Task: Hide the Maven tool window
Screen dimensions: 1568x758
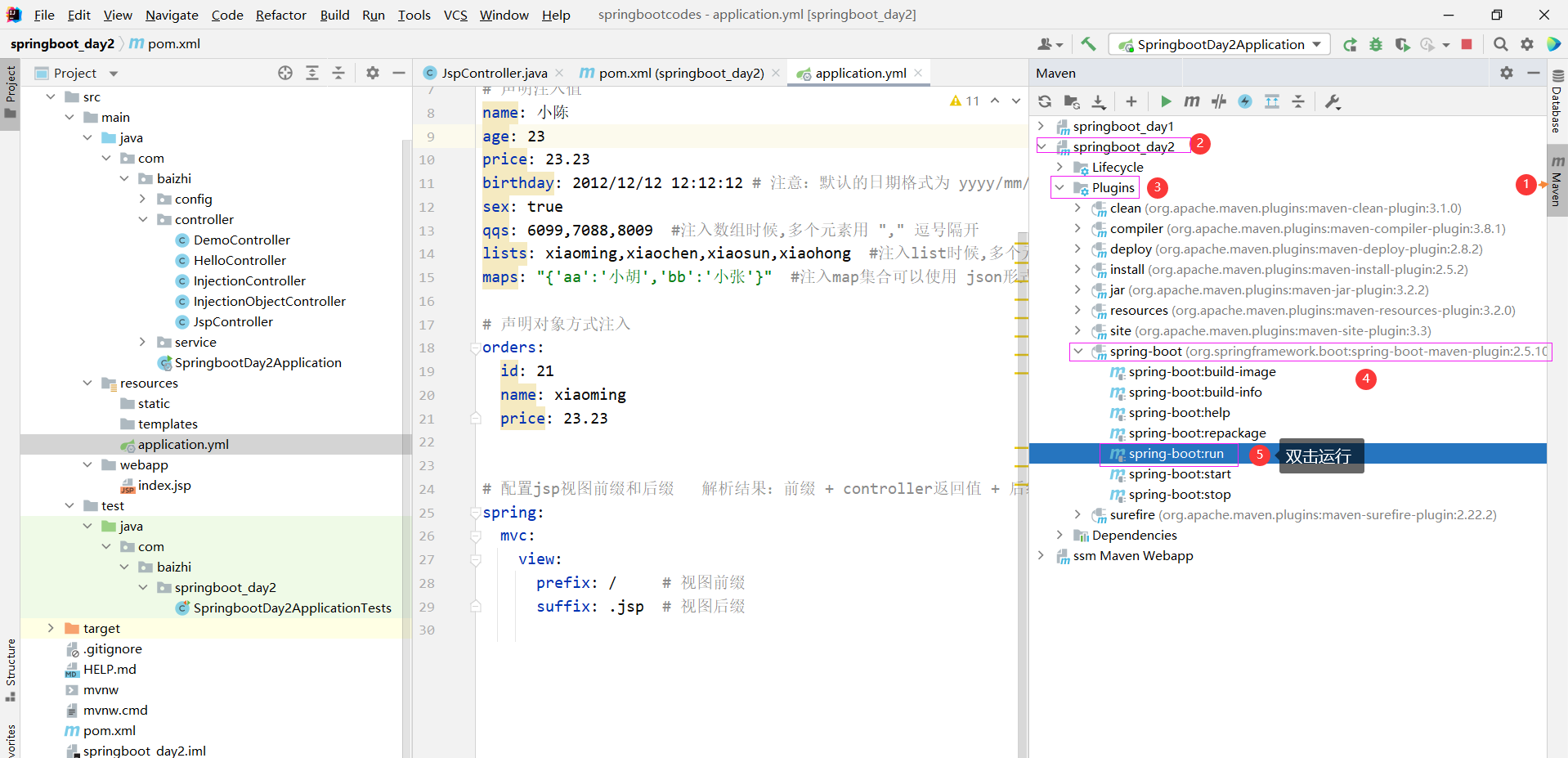Action: (x=1534, y=73)
